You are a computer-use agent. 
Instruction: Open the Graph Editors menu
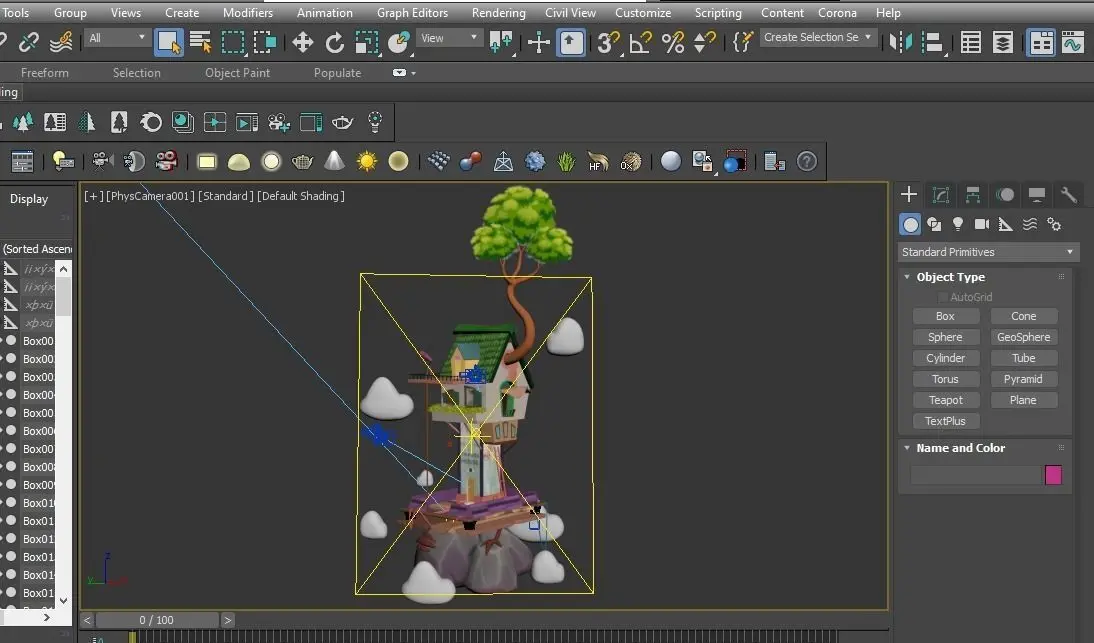[412, 13]
